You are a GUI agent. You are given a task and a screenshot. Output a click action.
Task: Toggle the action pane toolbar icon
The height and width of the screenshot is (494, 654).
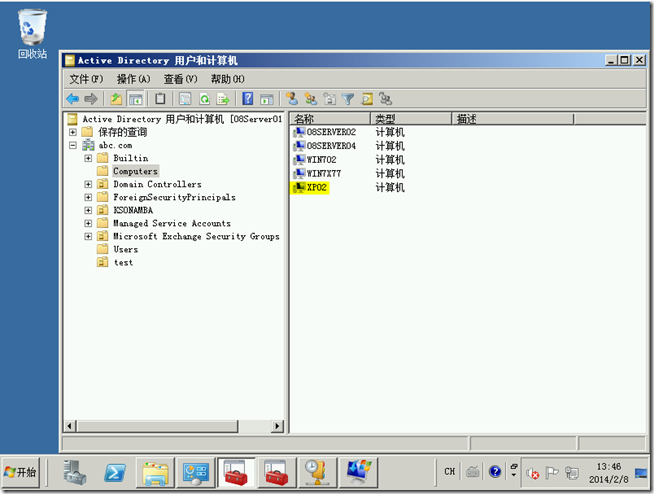[x=267, y=99]
